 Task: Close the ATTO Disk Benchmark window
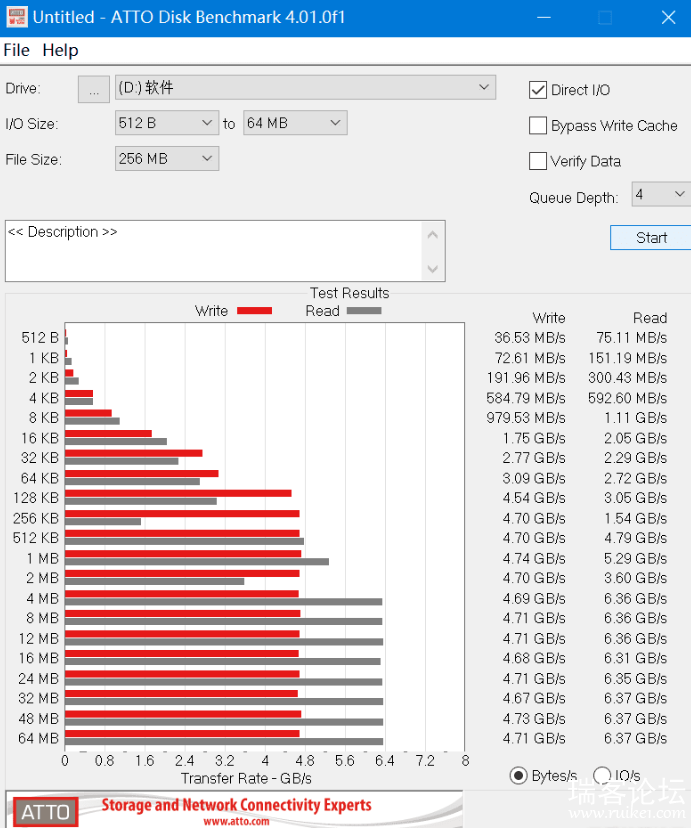click(668, 17)
